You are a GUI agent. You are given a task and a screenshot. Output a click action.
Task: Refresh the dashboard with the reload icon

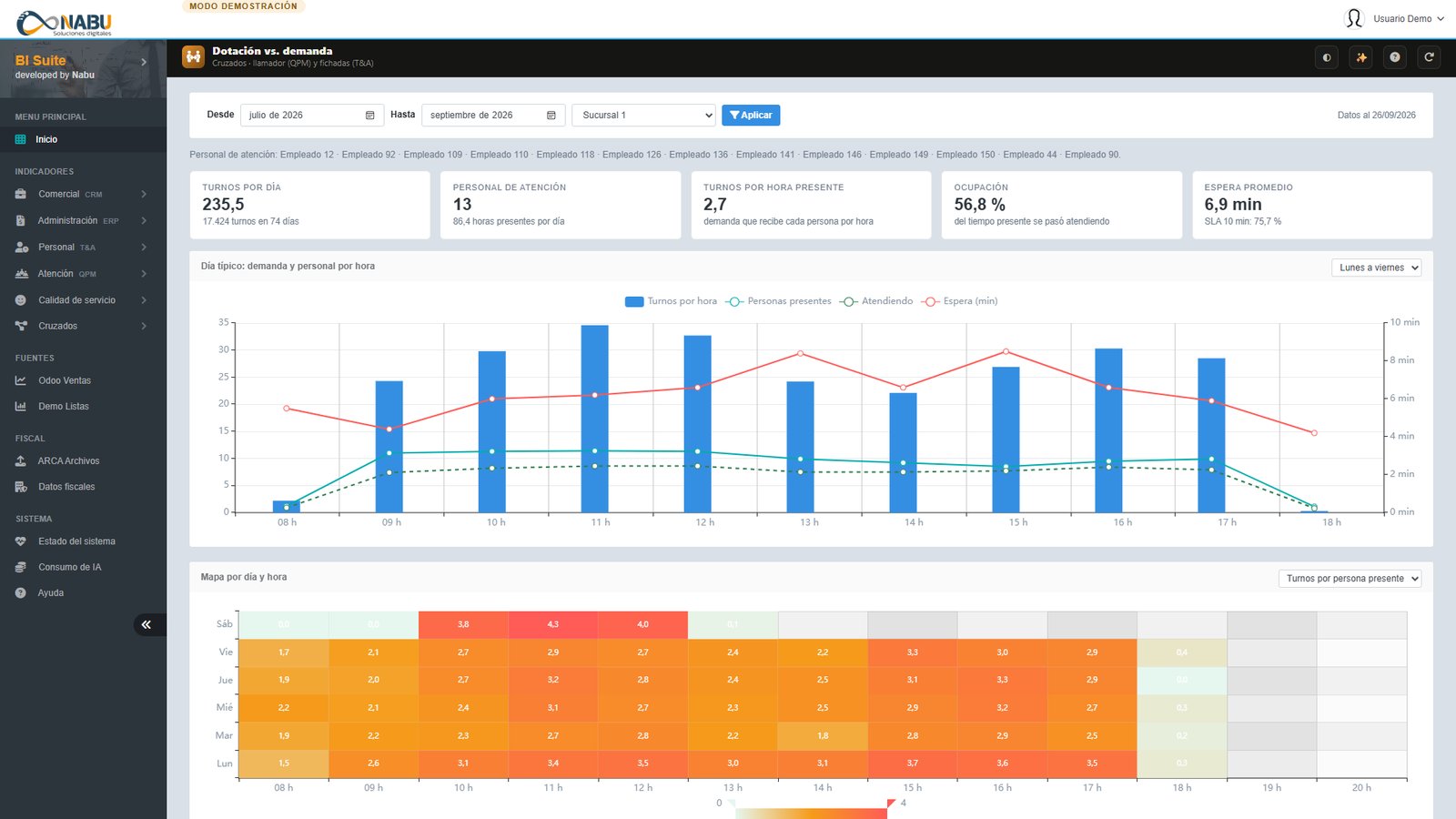click(1430, 57)
